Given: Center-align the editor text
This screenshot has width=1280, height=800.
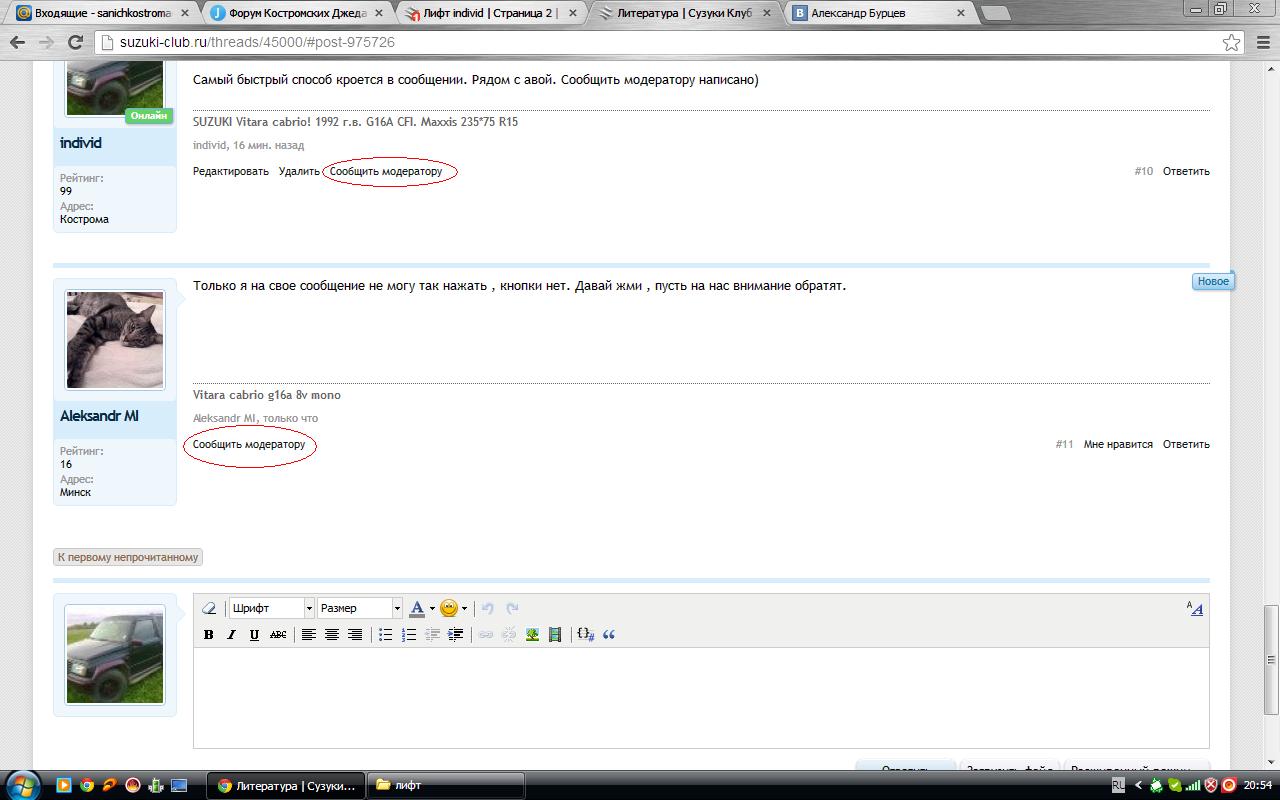Looking at the screenshot, I should 332,634.
